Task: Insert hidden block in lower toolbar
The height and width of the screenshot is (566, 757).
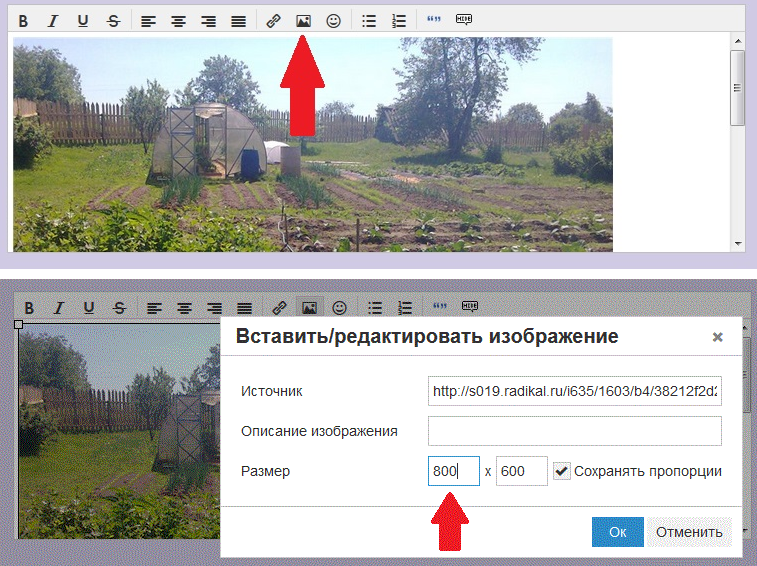Action: (470, 306)
